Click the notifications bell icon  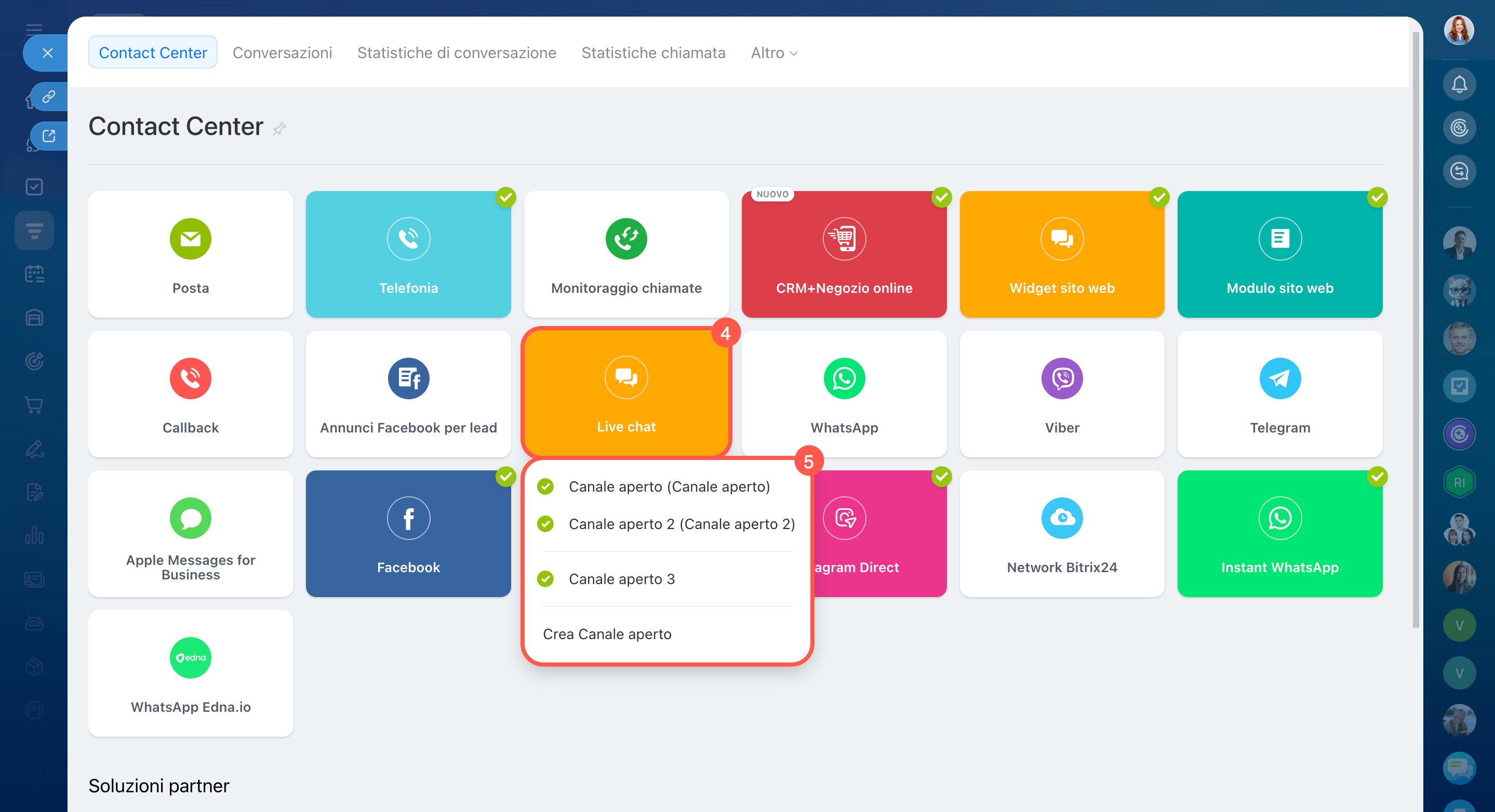click(x=1459, y=85)
